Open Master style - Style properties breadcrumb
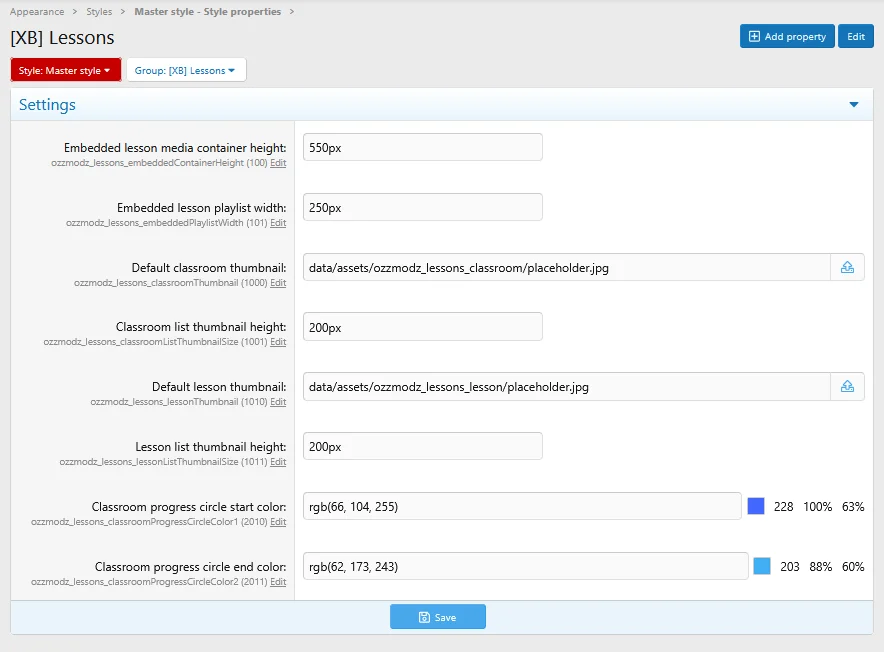Viewport: 884px width, 652px height. (207, 12)
